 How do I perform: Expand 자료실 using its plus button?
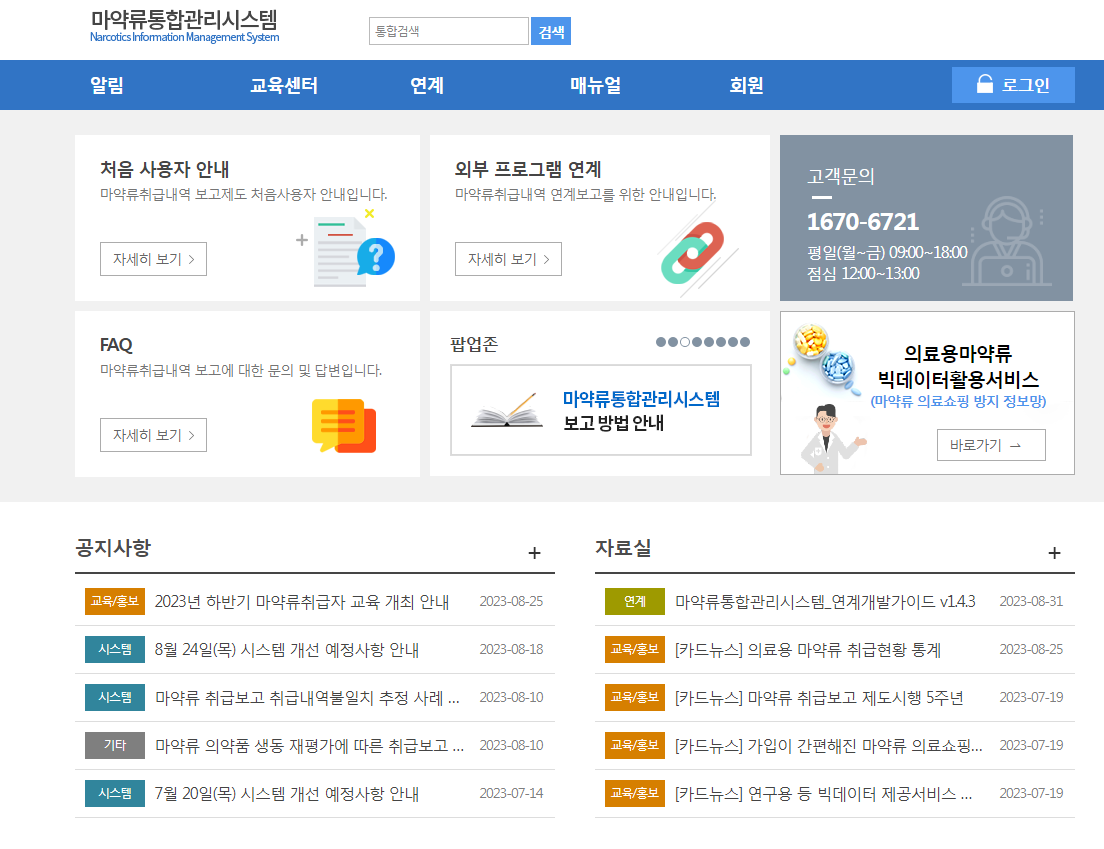1053,552
